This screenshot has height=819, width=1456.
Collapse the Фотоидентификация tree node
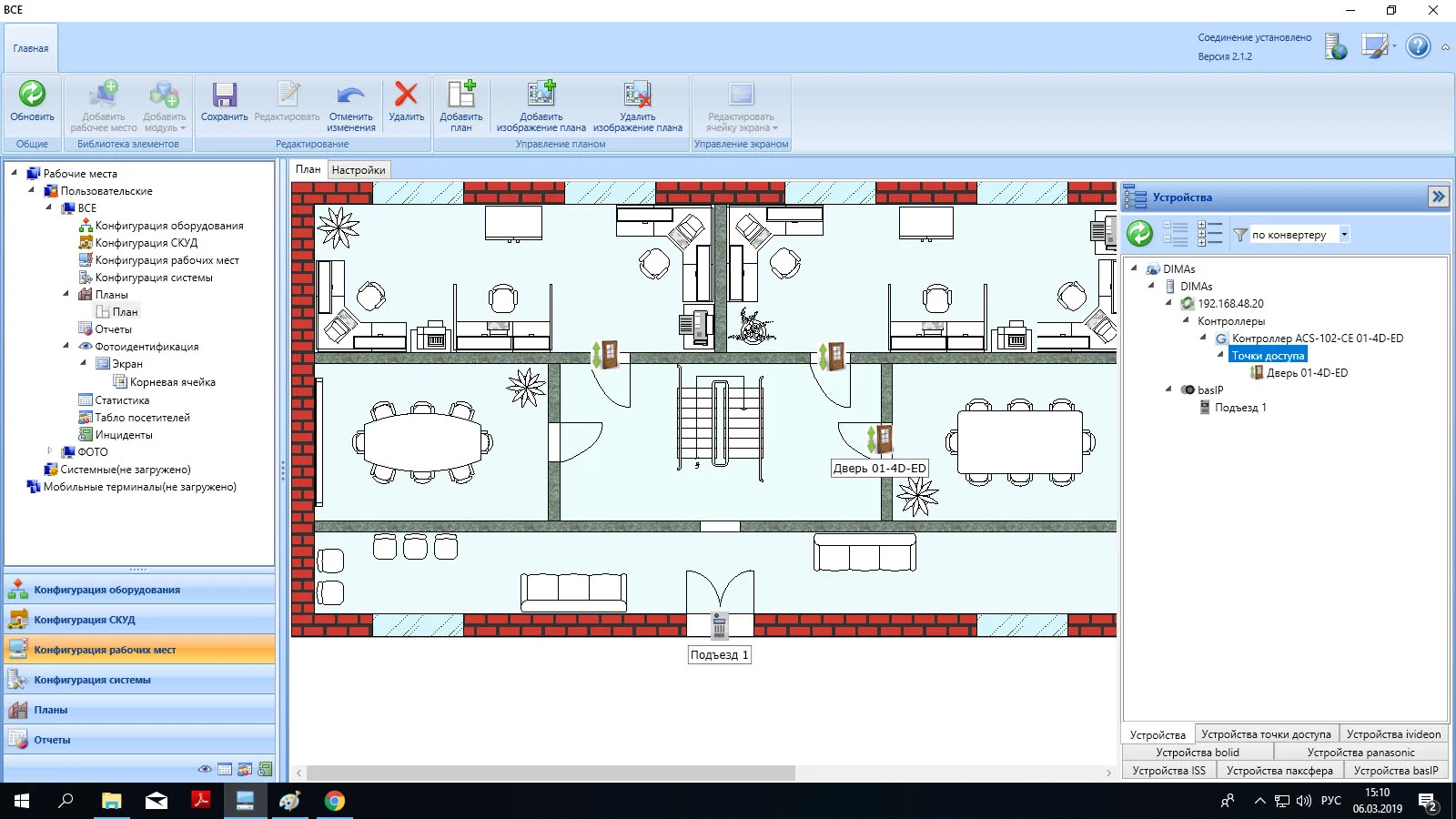66,347
